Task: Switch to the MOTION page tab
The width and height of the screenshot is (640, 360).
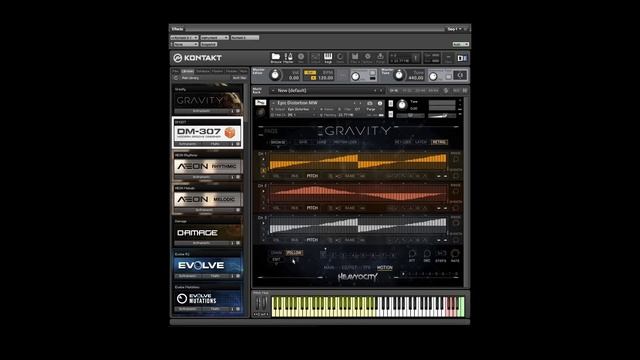Action: pos(384,268)
